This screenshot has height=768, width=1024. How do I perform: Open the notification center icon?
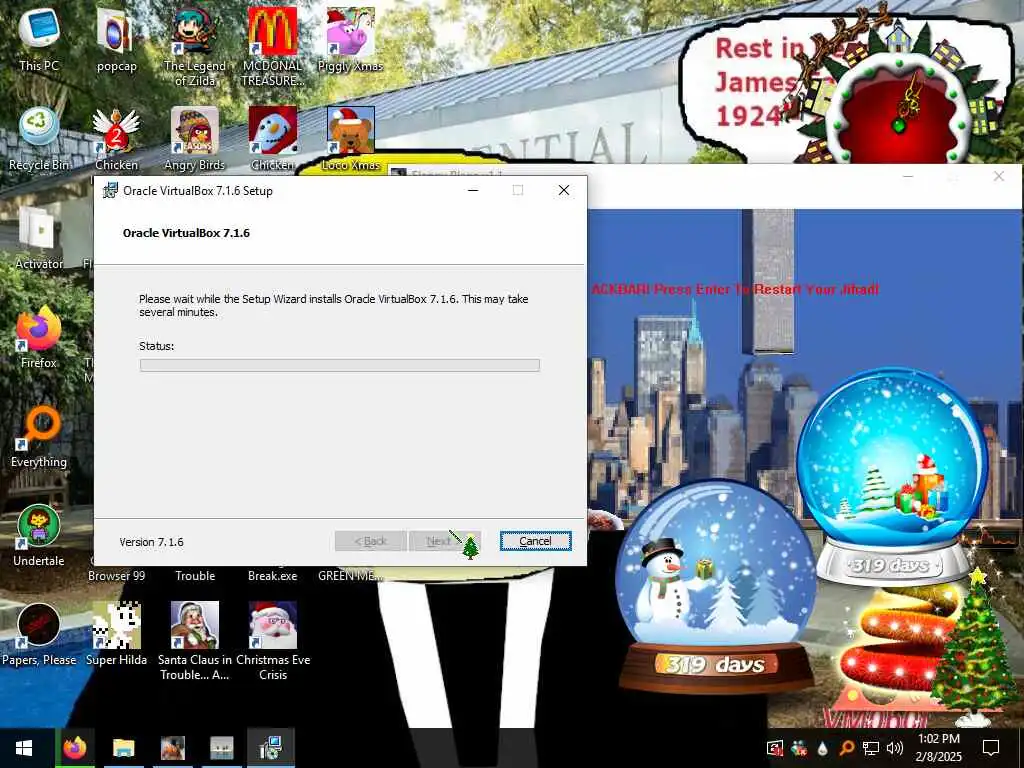pos(991,748)
